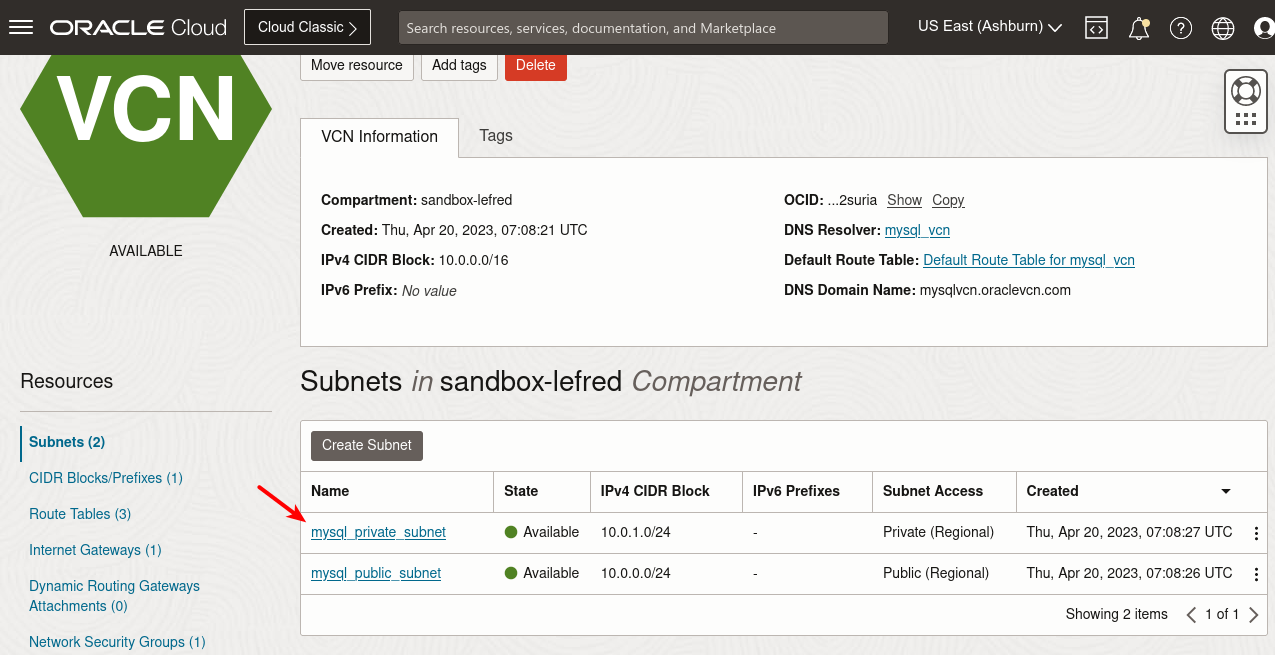Copy the VCN OCID

coord(948,200)
